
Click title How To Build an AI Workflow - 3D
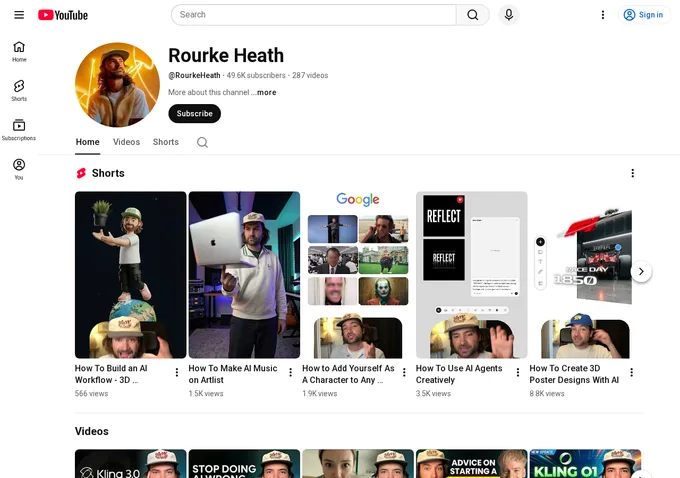click(x=111, y=374)
